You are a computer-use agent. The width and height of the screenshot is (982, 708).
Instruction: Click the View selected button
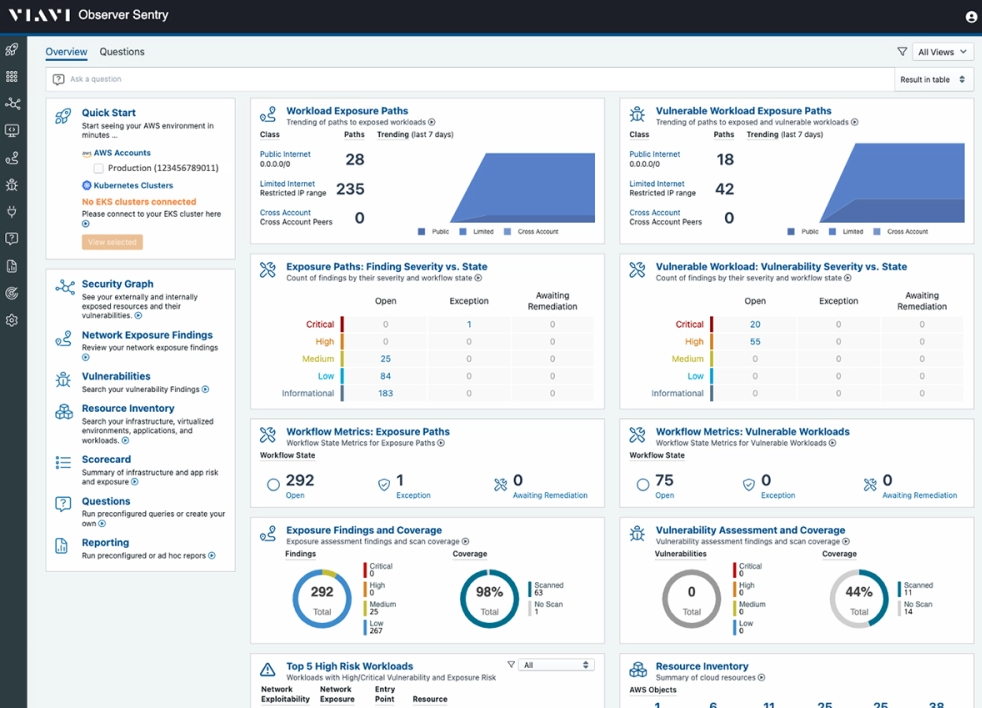pos(112,242)
